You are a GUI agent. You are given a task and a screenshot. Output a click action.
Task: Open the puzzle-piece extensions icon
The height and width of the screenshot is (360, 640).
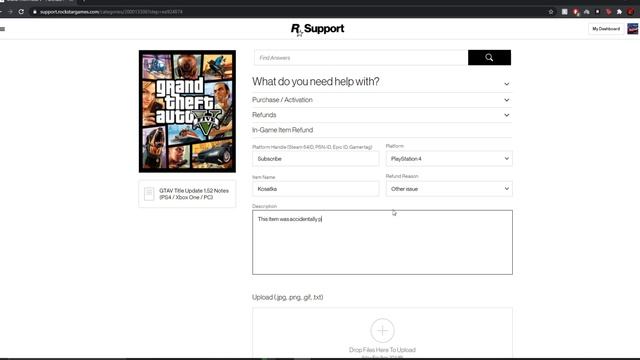pyautogui.click(x=619, y=12)
